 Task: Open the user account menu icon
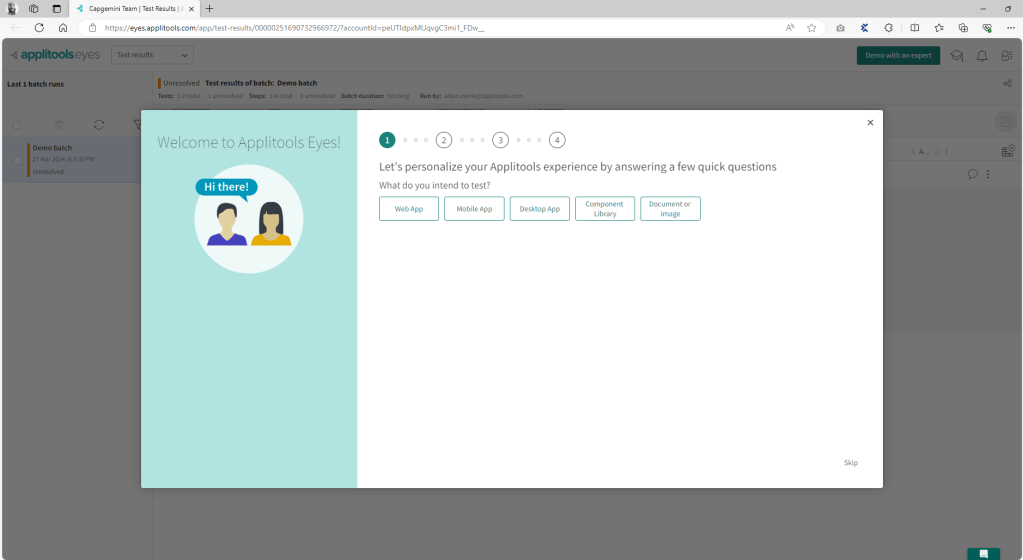(1006, 55)
